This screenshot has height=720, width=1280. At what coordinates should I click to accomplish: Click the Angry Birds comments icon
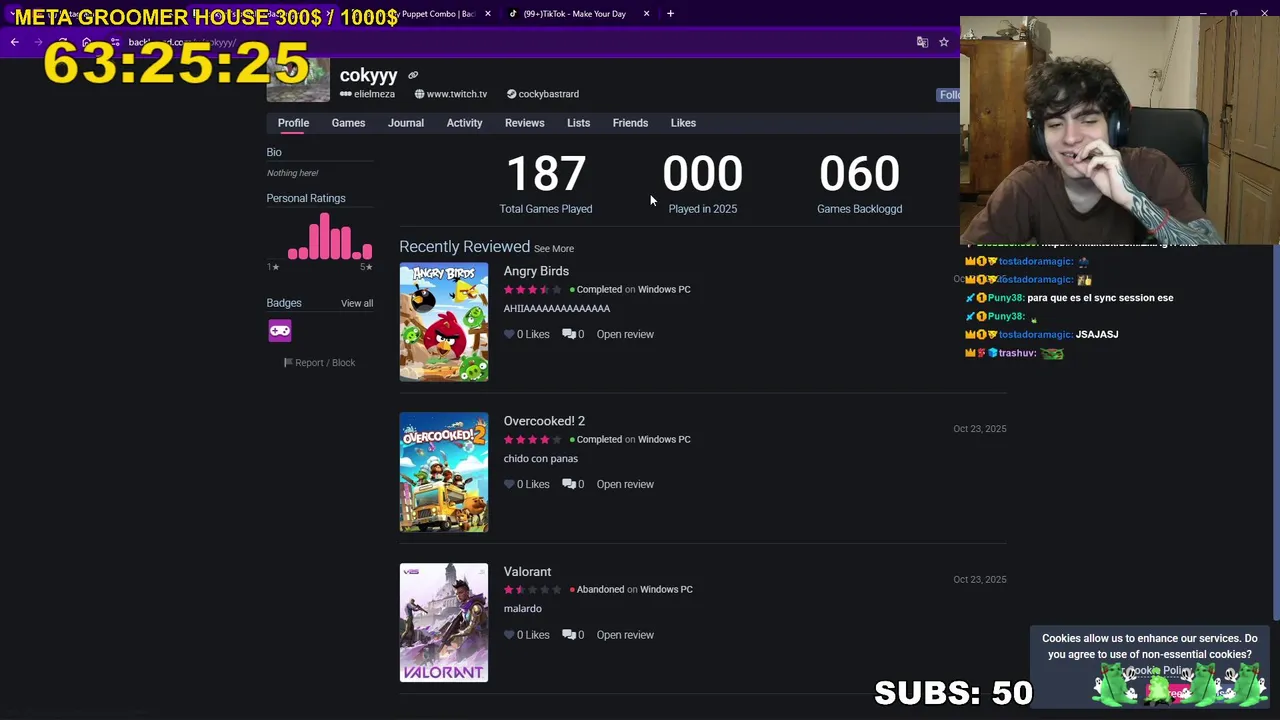point(568,335)
